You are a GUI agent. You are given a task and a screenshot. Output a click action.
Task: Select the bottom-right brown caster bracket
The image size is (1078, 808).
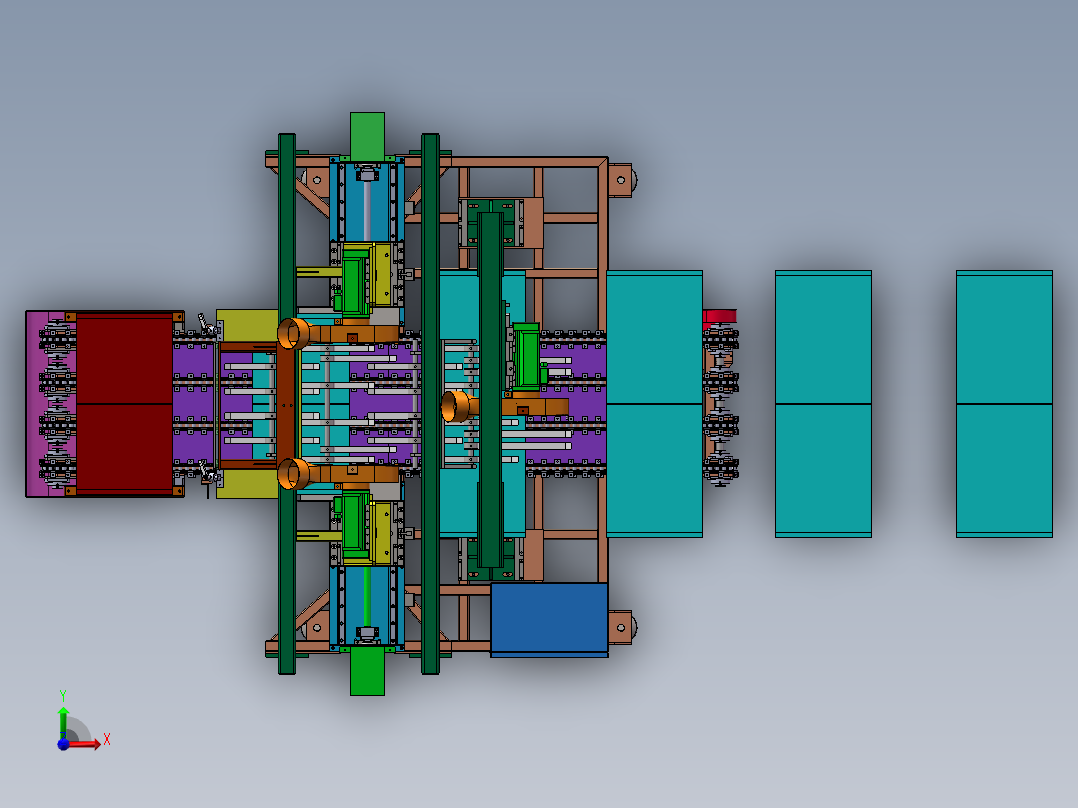621,627
